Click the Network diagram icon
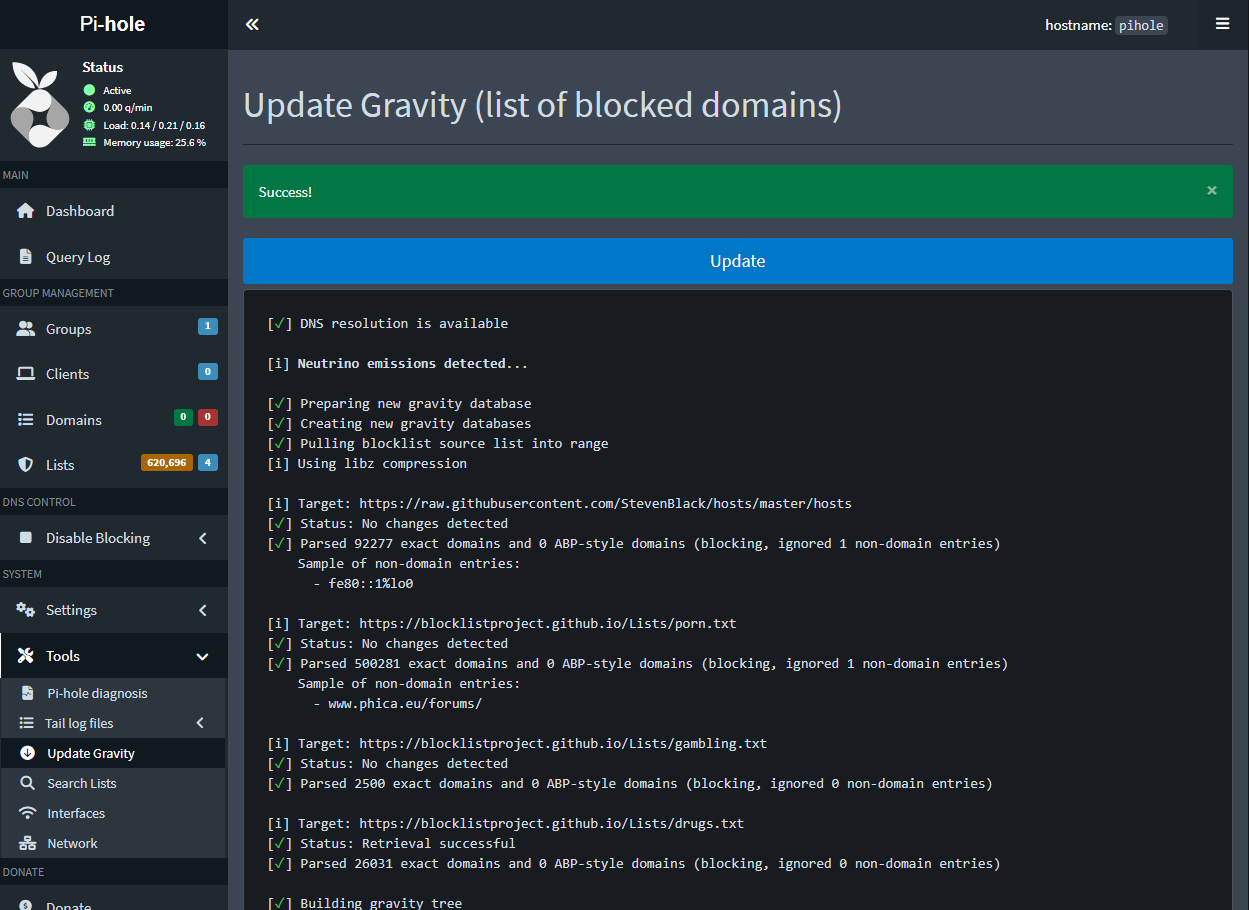The width and height of the screenshot is (1249, 910). pyautogui.click(x=27, y=843)
